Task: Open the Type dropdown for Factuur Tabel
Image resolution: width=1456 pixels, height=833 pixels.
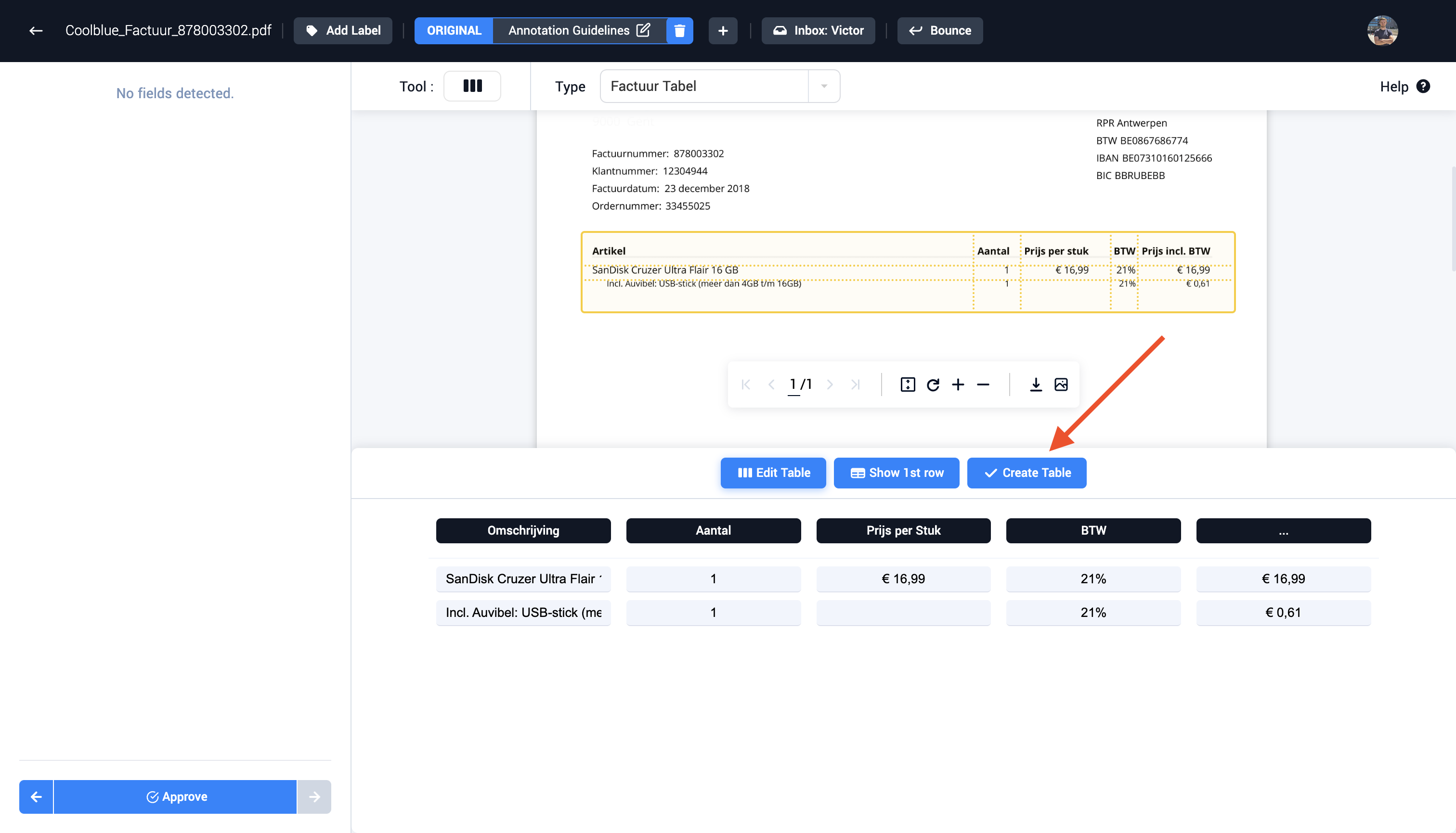Action: tap(824, 86)
